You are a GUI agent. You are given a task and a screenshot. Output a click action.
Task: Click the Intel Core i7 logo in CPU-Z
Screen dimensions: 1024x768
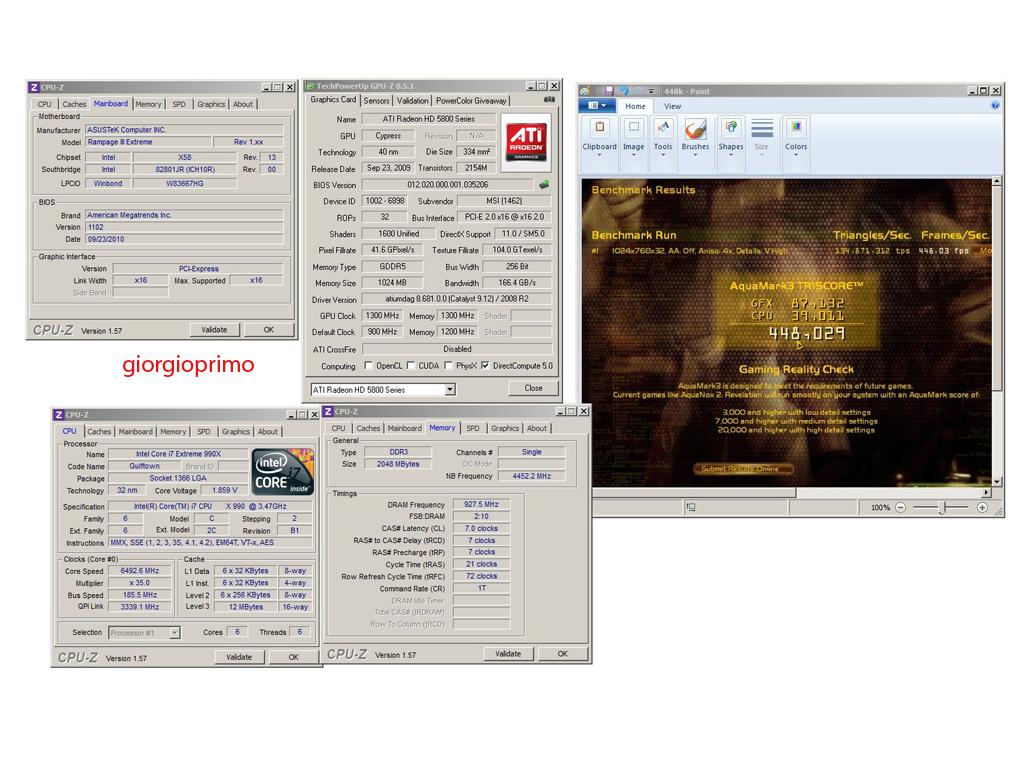(283, 472)
